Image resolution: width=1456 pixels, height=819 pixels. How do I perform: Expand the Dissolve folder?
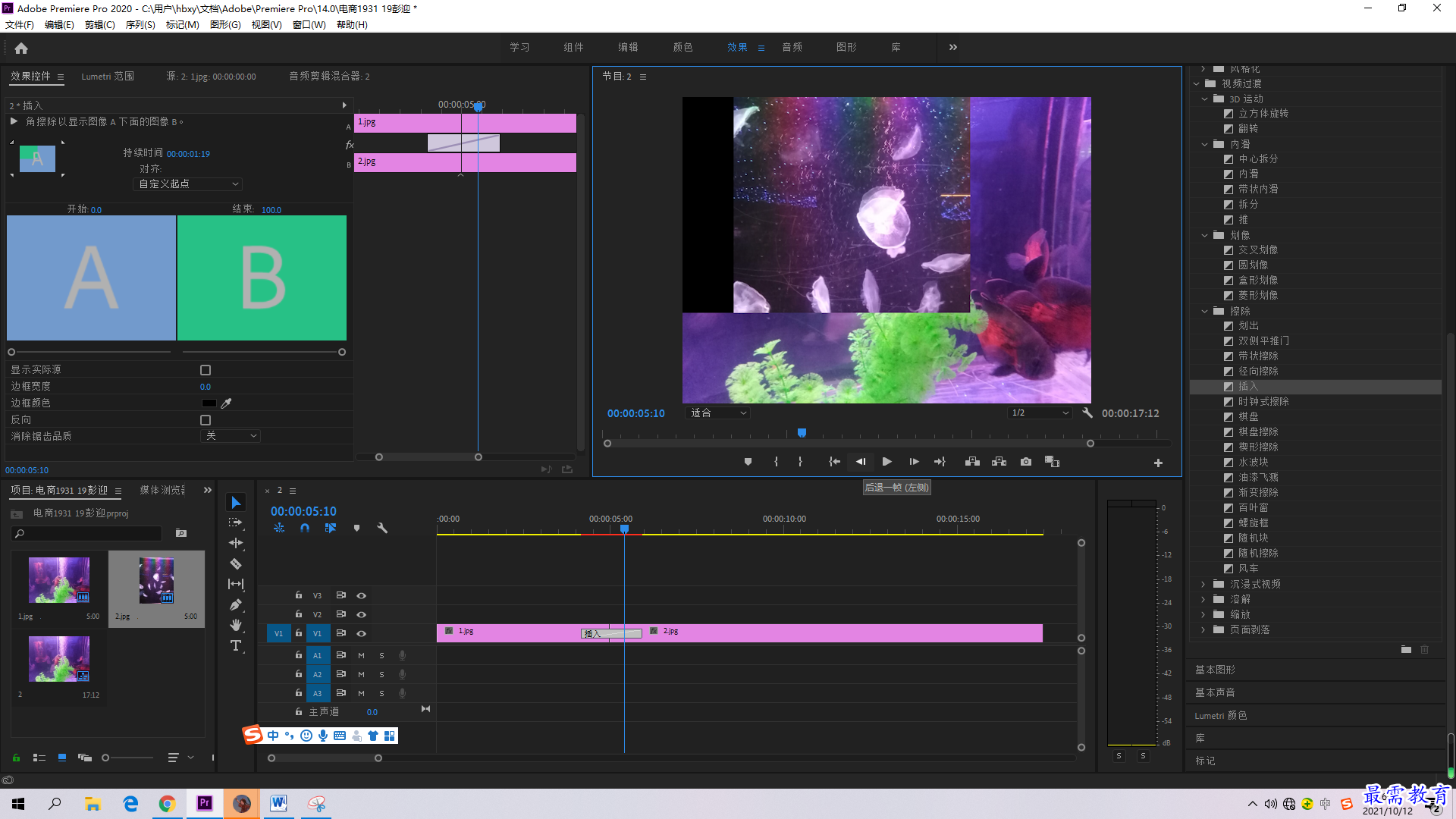1203,599
